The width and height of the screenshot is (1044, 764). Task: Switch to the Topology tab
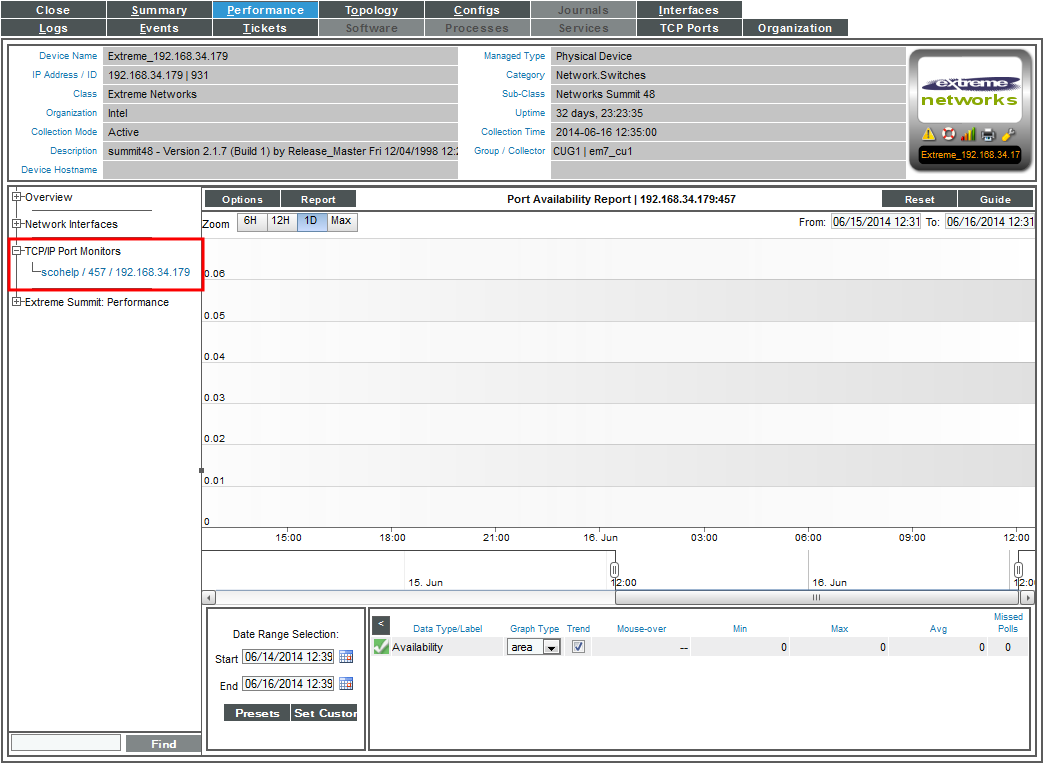click(x=371, y=10)
